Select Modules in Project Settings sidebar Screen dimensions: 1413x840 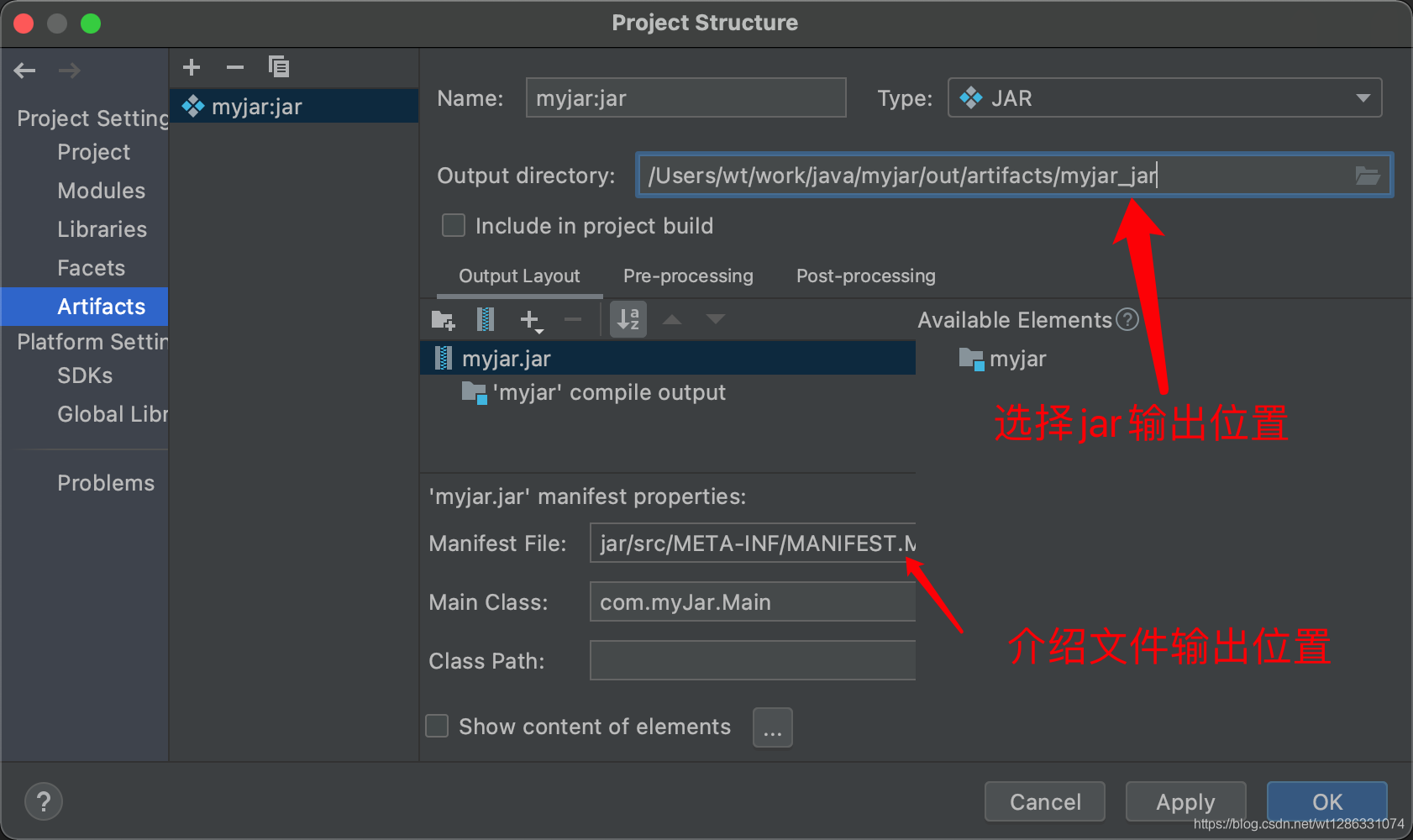coord(101,191)
